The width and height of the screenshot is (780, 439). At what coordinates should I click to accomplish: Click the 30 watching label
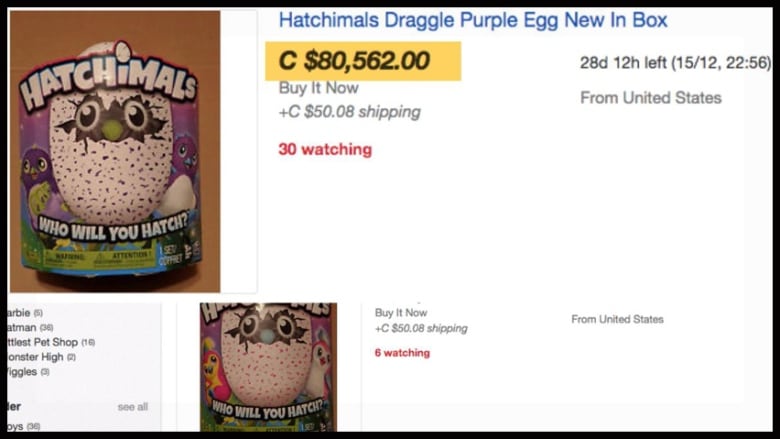point(325,149)
